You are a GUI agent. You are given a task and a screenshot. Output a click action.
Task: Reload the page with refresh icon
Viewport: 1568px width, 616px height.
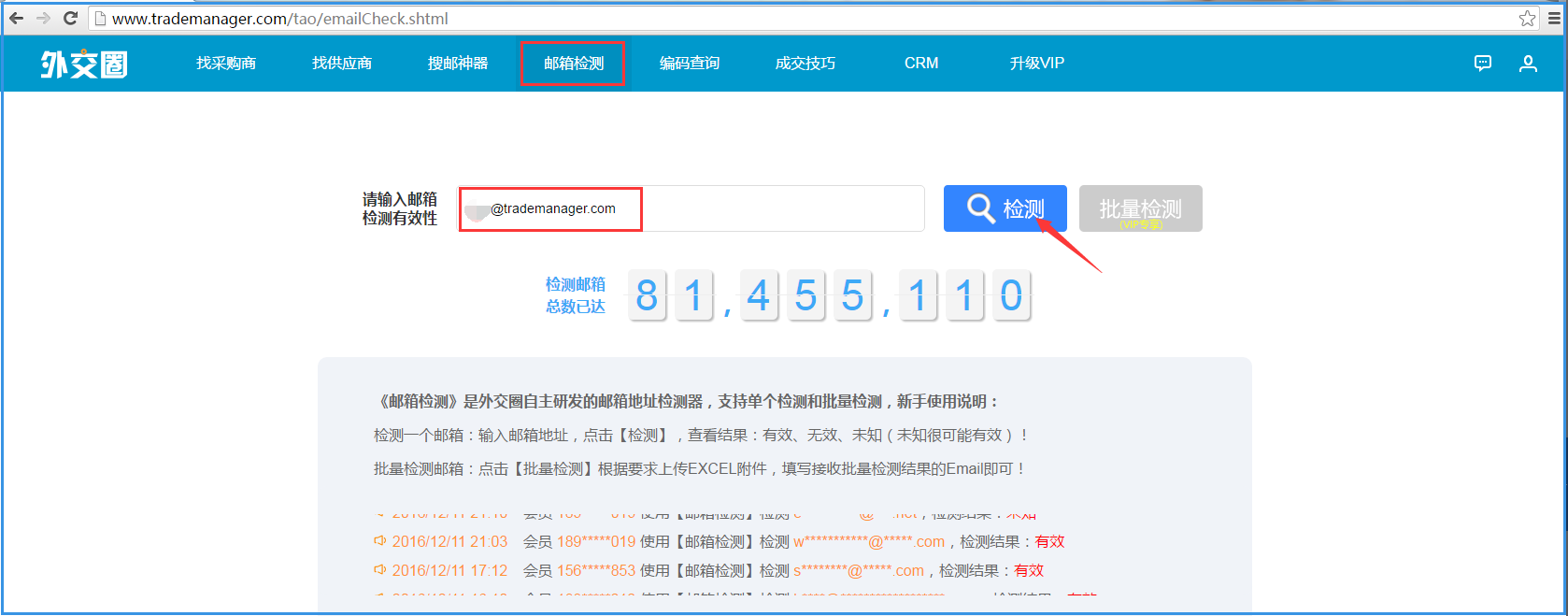pyautogui.click(x=70, y=18)
